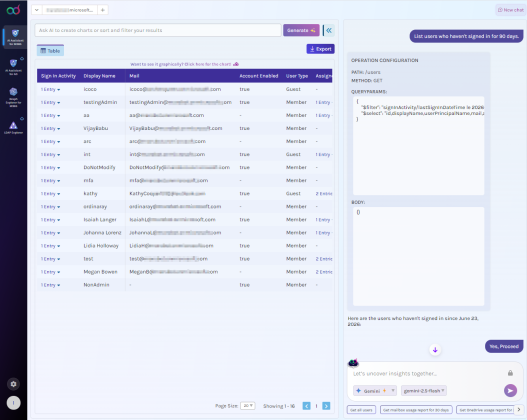Open LDAP Explorer in sidebar
Viewport: 527px width, 420px height.
coord(13,128)
